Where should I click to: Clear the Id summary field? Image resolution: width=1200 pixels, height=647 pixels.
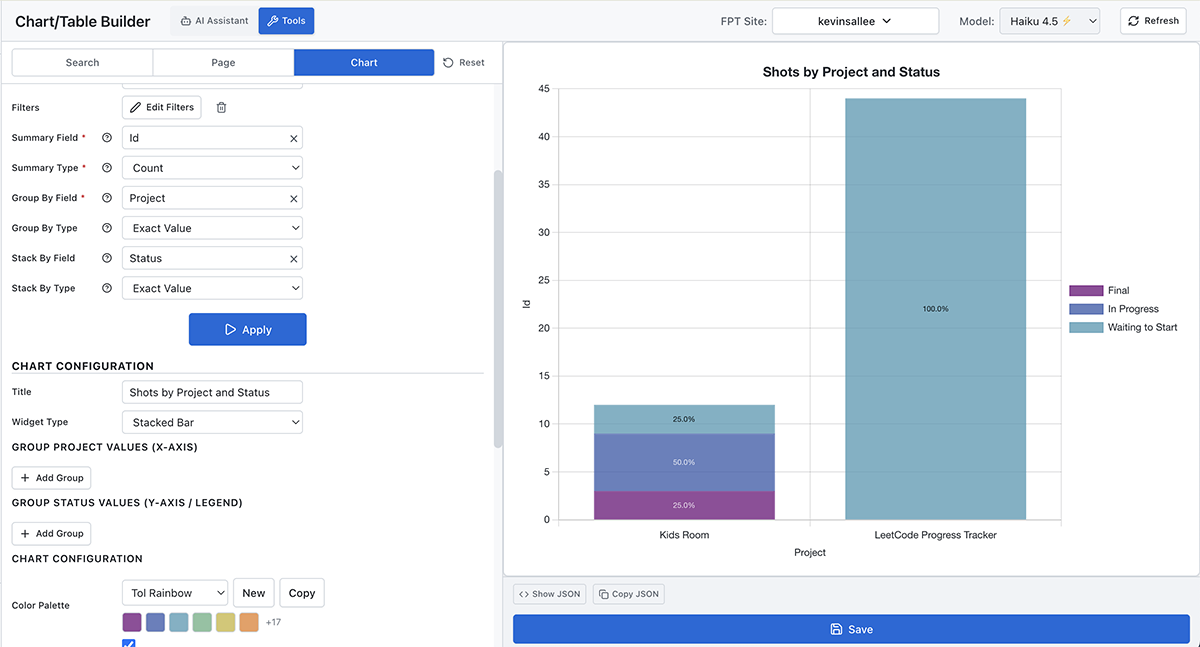point(292,137)
